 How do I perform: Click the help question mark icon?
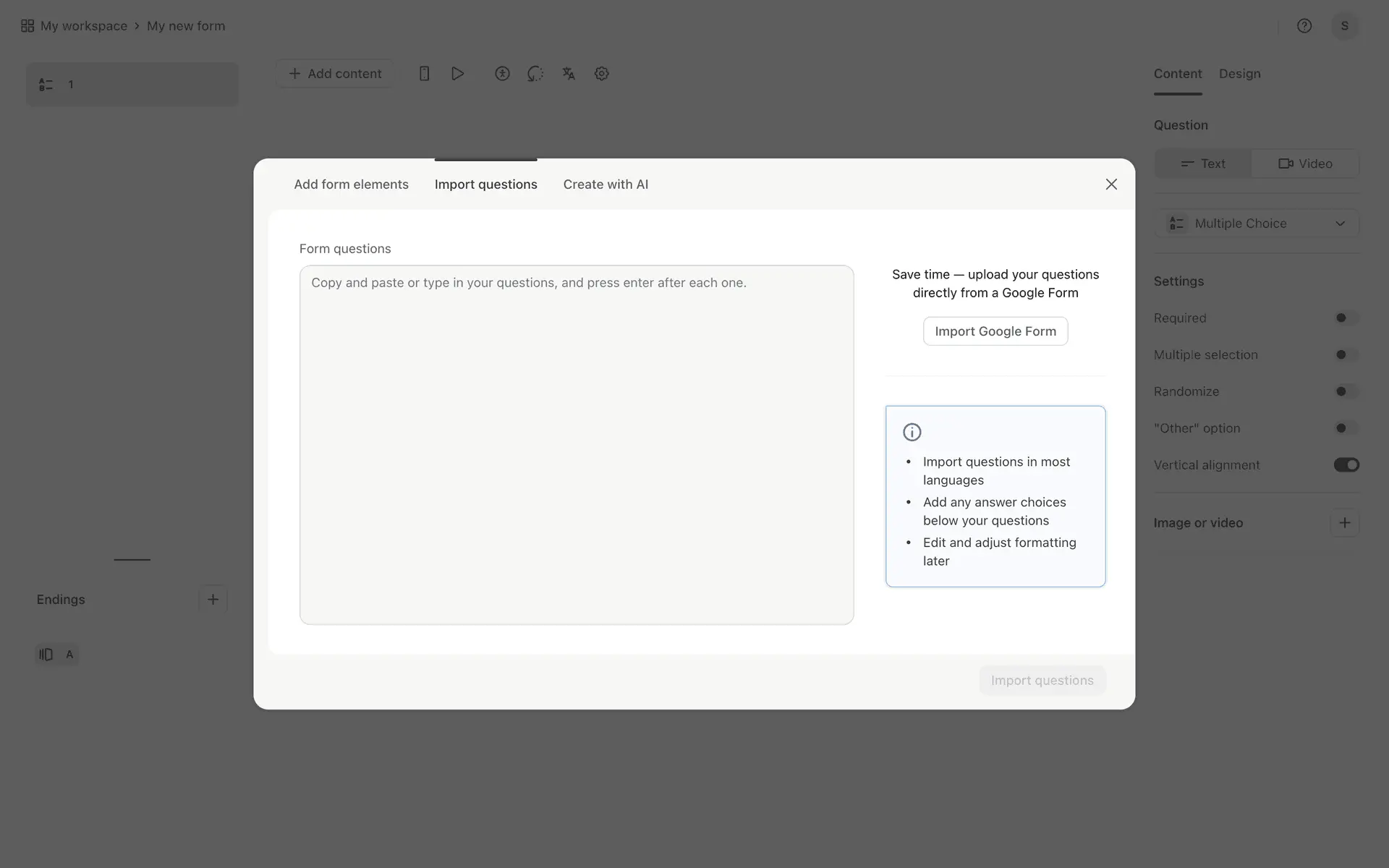tap(1304, 26)
